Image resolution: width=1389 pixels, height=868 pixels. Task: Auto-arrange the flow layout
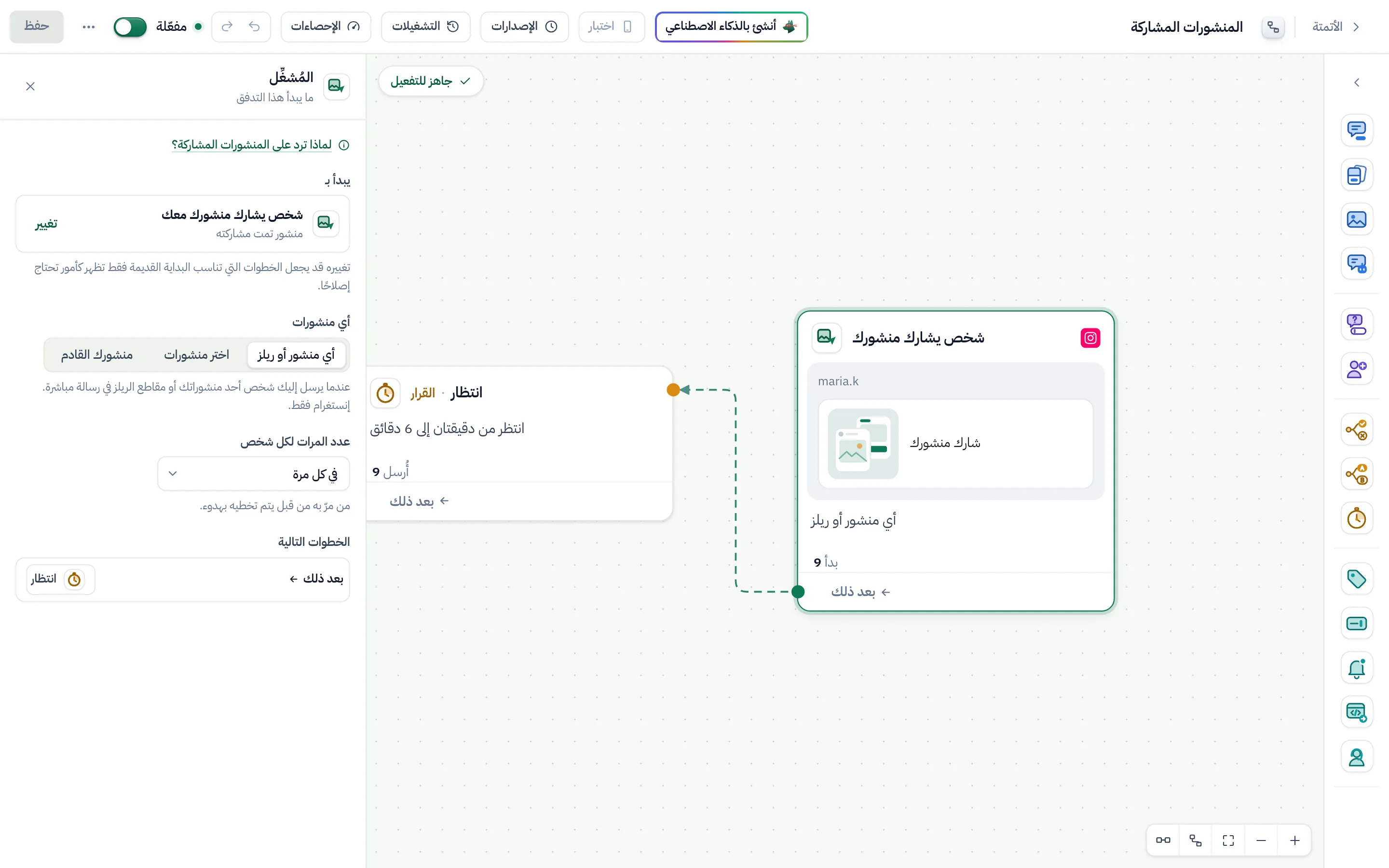tap(1196, 841)
